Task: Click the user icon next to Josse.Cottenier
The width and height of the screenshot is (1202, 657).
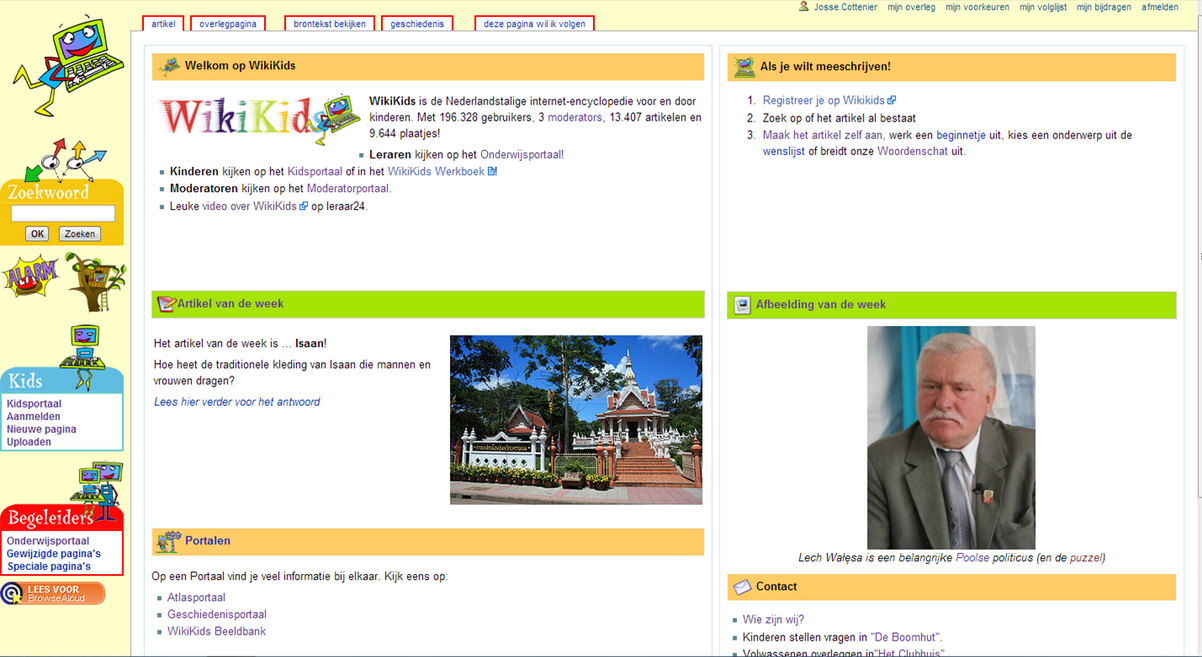Action: (804, 7)
